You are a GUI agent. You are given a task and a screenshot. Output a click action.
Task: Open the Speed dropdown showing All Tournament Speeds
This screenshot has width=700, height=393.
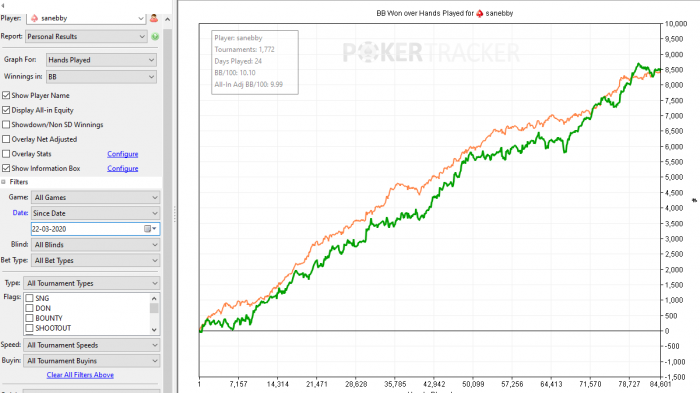[x=92, y=345]
